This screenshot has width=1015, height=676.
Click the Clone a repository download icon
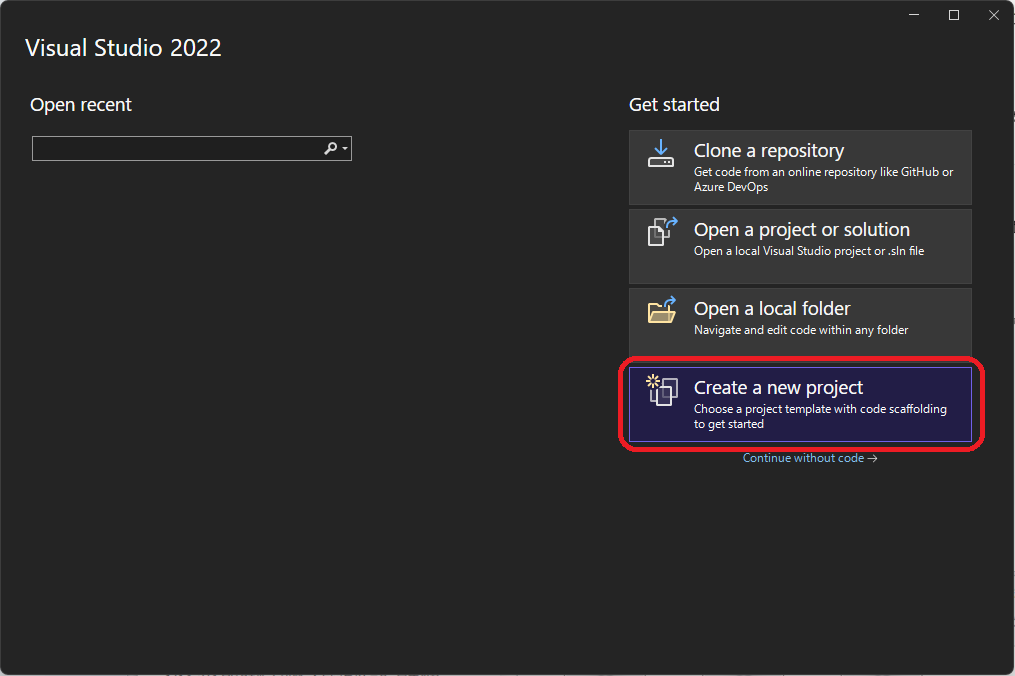[x=661, y=153]
